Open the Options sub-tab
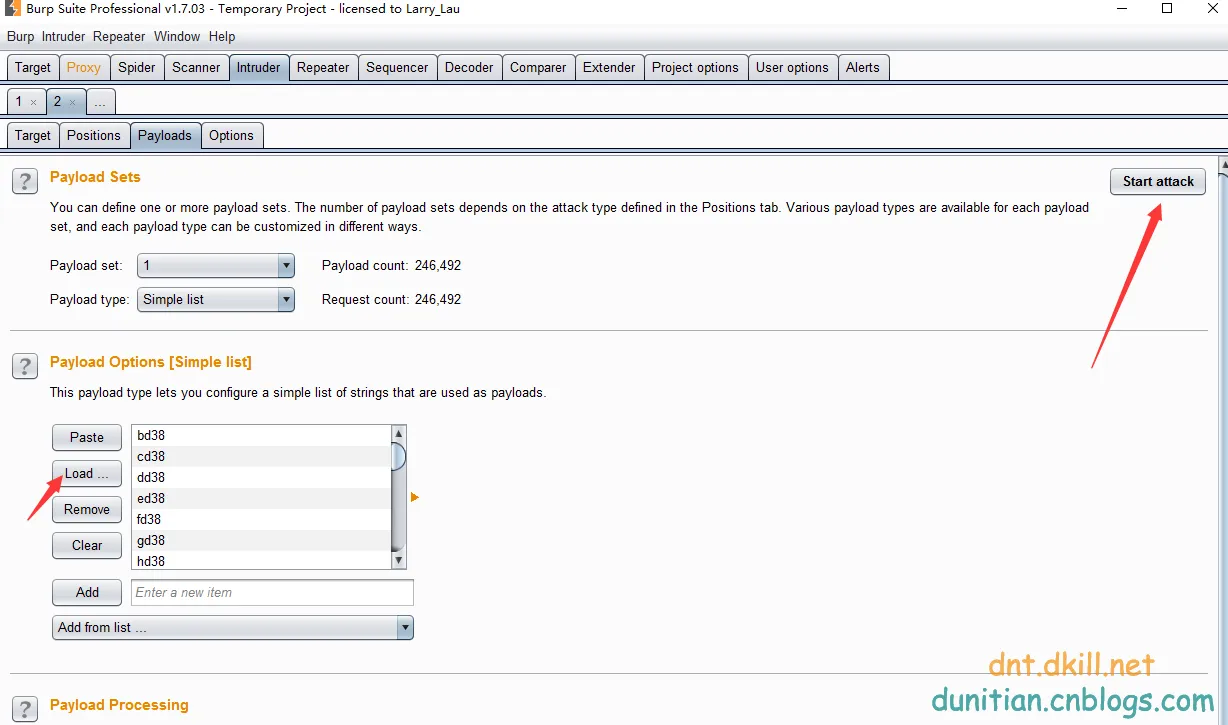This screenshot has width=1228, height=725. point(232,136)
